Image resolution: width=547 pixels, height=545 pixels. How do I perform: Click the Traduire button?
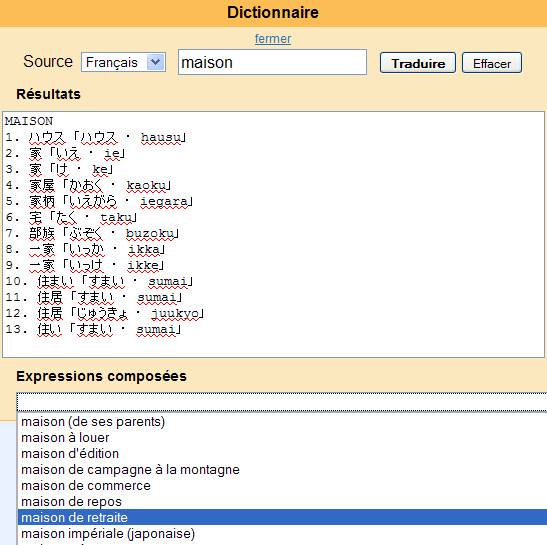[x=418, y=63]
